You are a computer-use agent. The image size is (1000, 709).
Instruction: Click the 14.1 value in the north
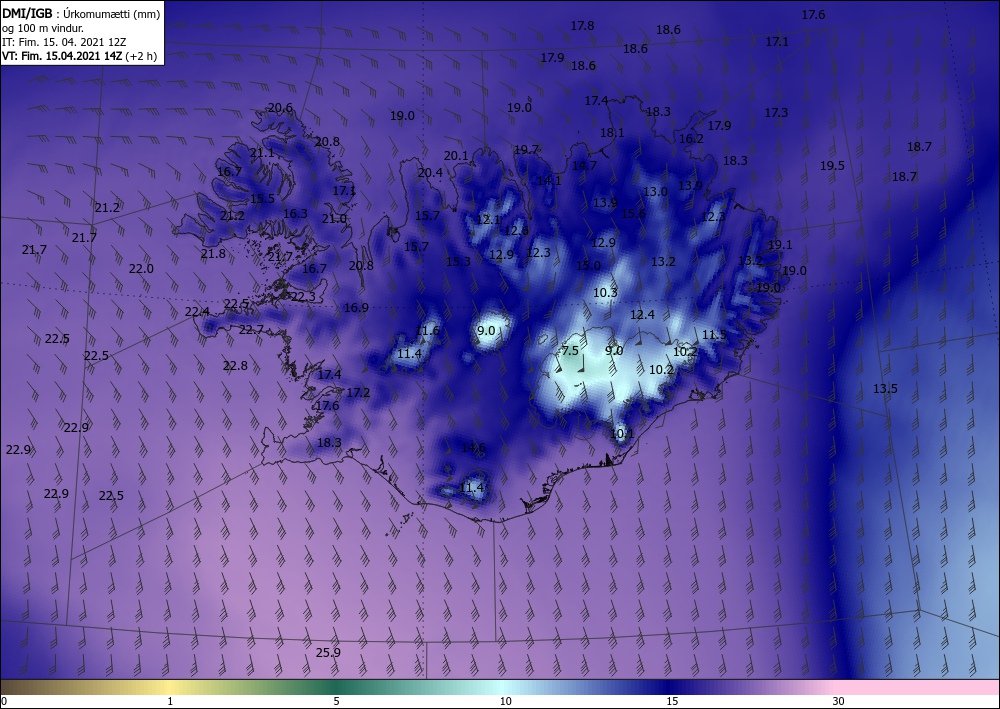click(x=549, y=180)
